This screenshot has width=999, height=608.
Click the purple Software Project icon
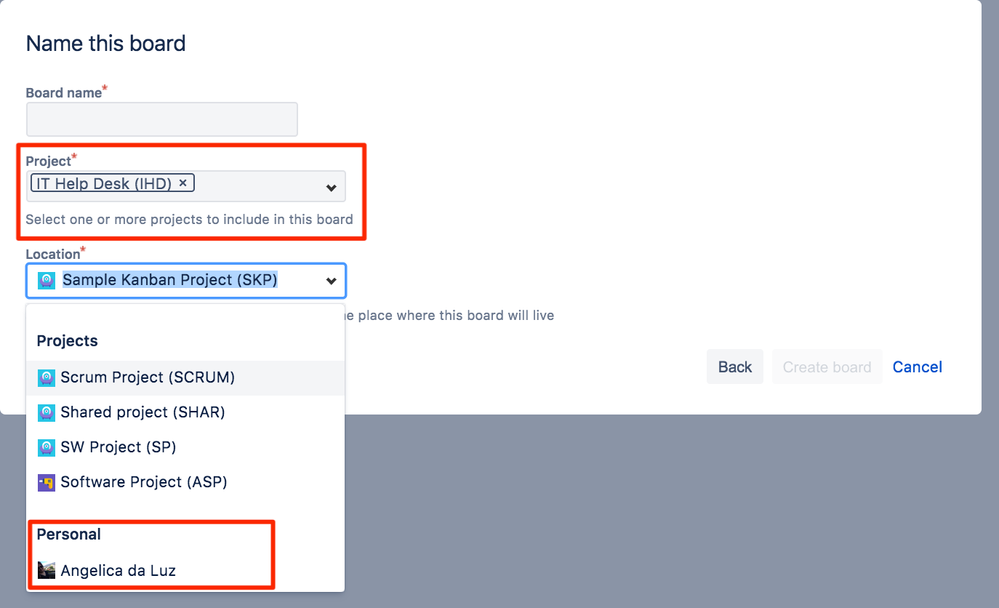coord(46,482)
